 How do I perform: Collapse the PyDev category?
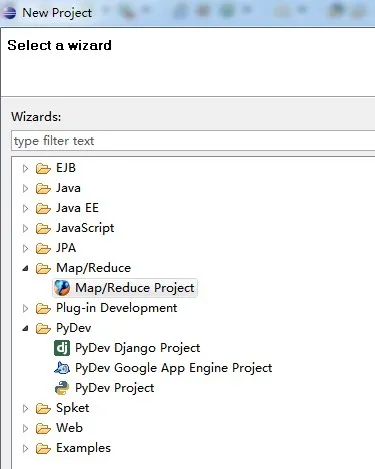(x=25, y=328)
